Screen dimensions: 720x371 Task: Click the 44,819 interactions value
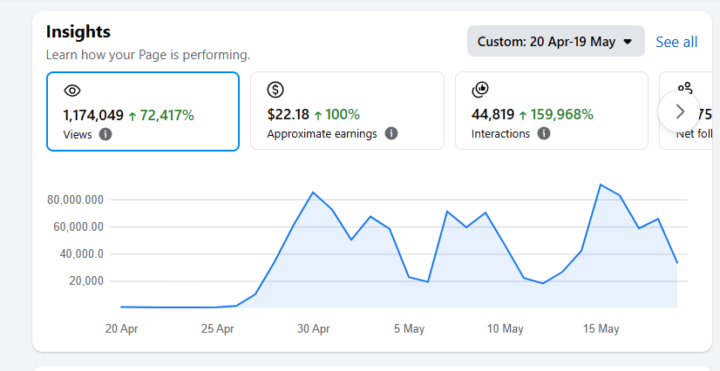(493, 114)
